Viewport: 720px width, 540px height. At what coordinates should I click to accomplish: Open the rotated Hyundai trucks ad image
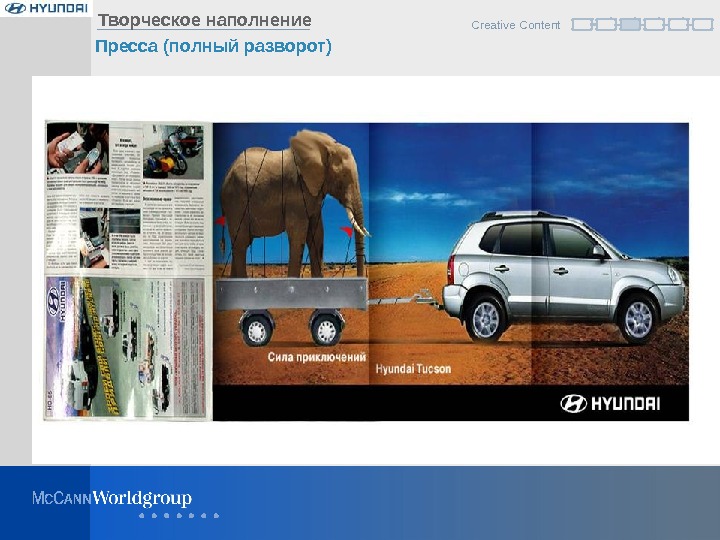(125, 347)
